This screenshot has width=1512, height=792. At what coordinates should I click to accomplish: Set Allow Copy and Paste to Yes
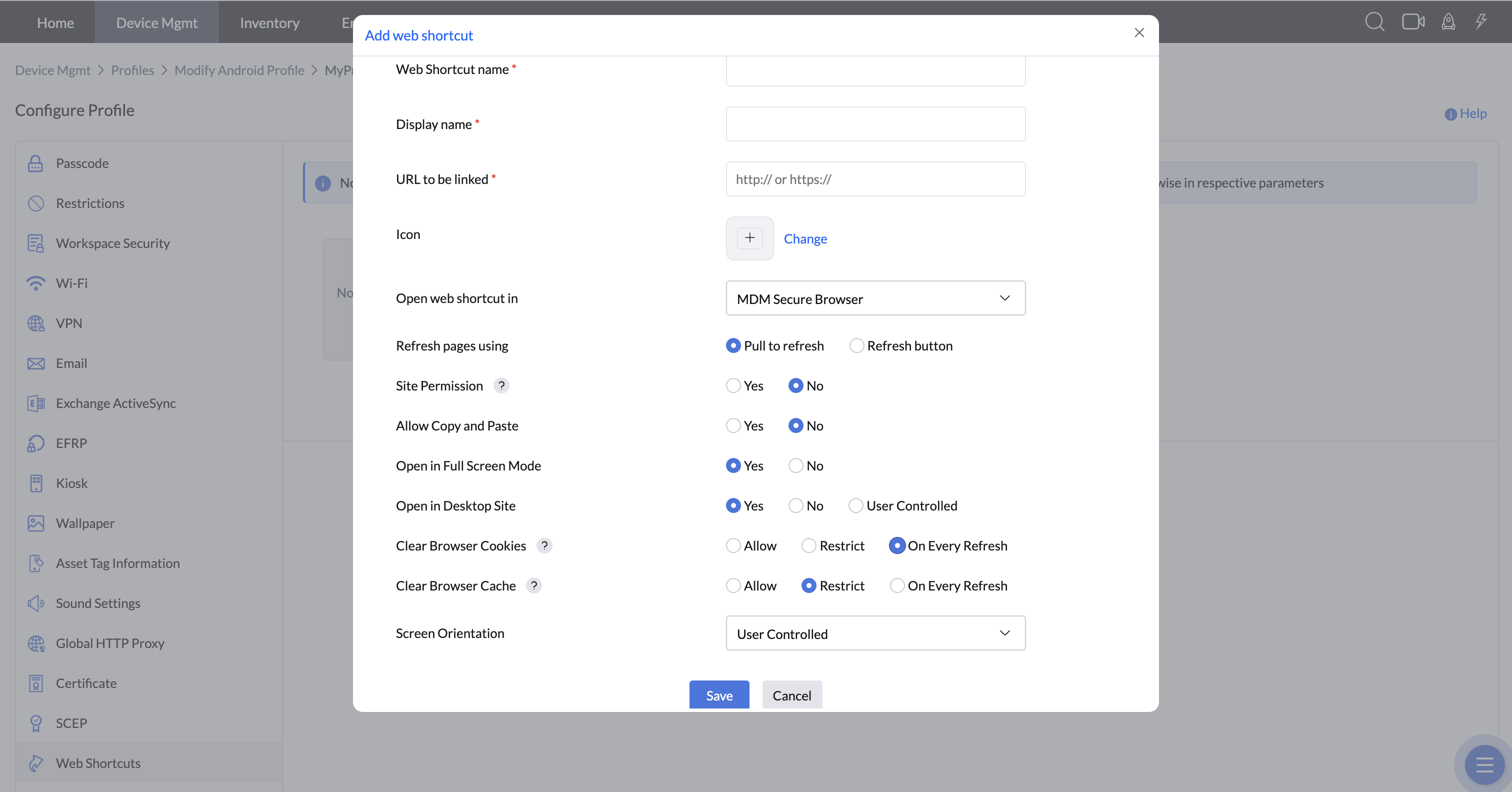tap(733, 425)
